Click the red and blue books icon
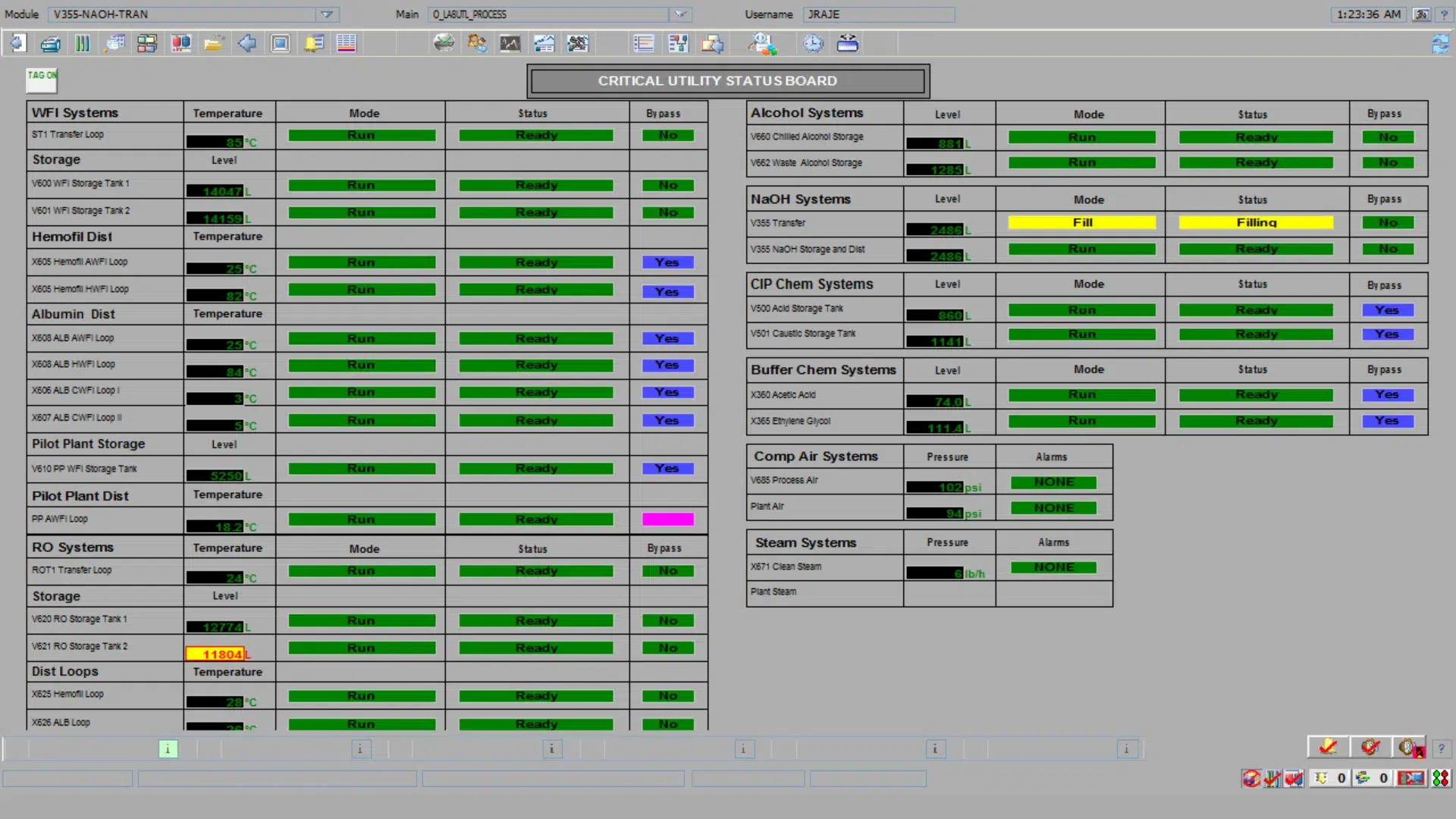 click(180, 43)
